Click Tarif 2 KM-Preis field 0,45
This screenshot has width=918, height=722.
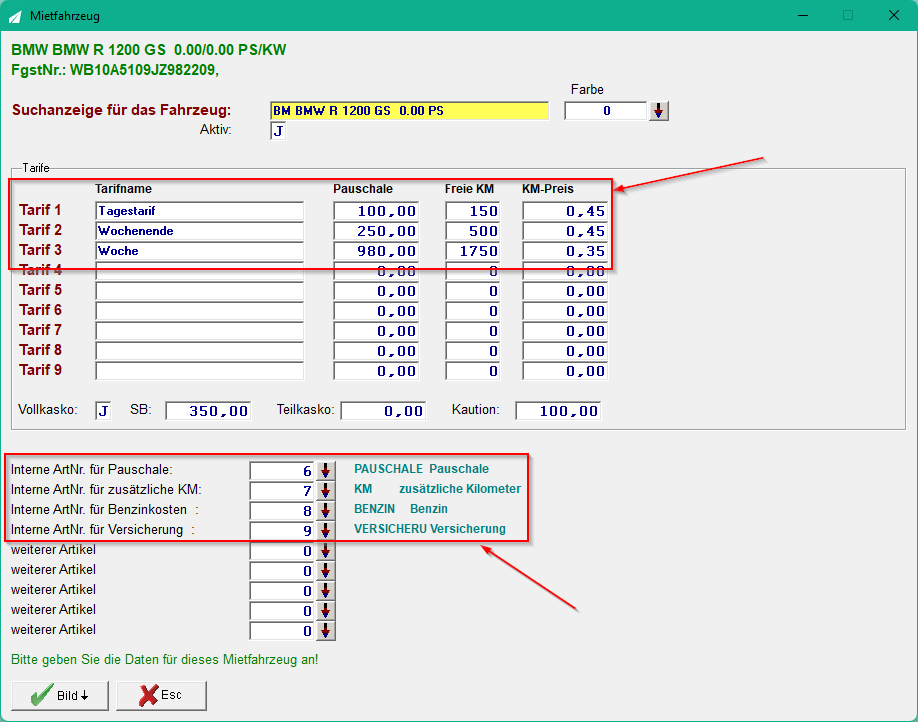(x=565, y=231)
